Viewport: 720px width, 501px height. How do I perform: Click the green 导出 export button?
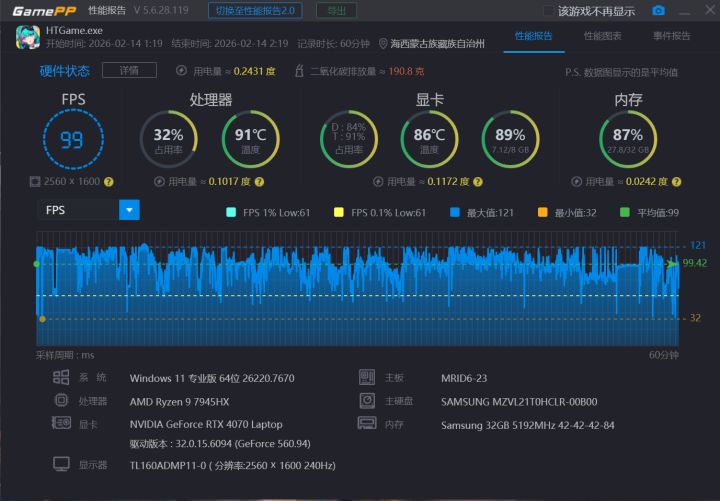point(336,11)
